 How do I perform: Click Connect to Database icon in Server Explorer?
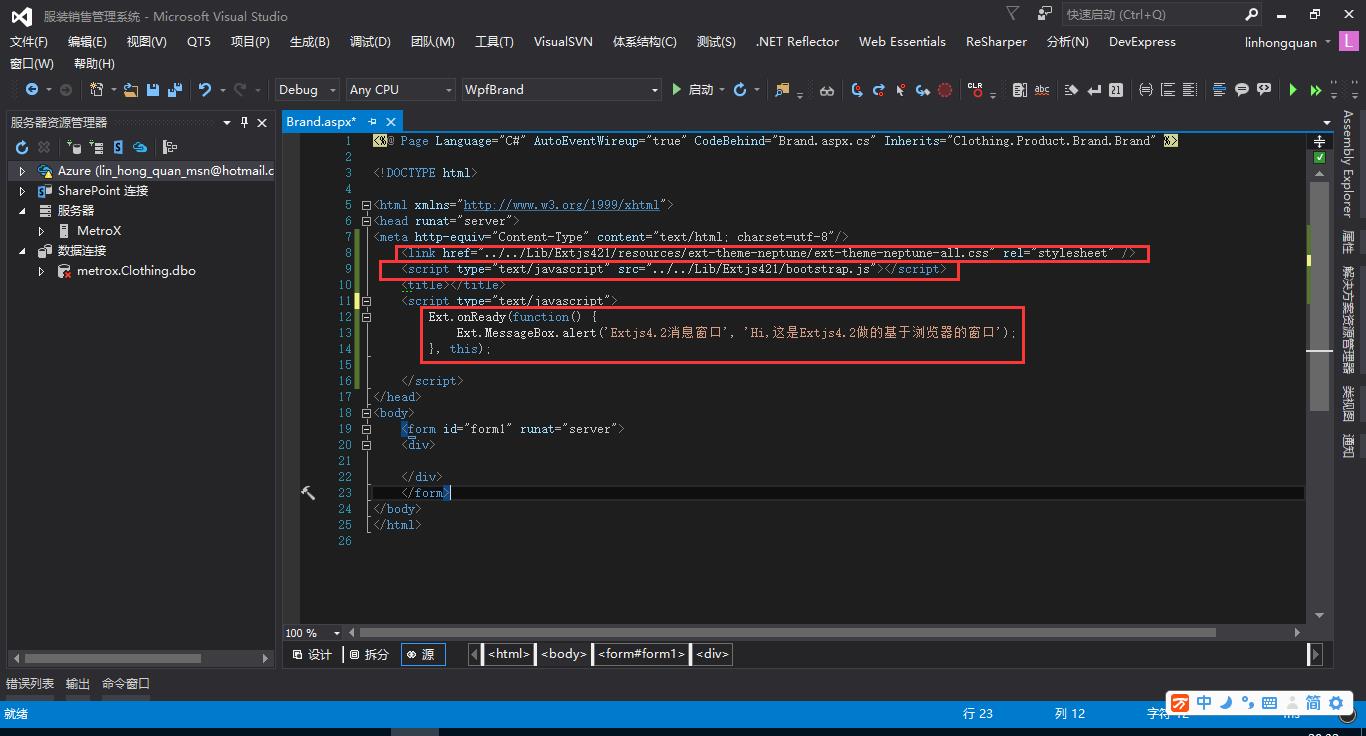tap(73, 147)
